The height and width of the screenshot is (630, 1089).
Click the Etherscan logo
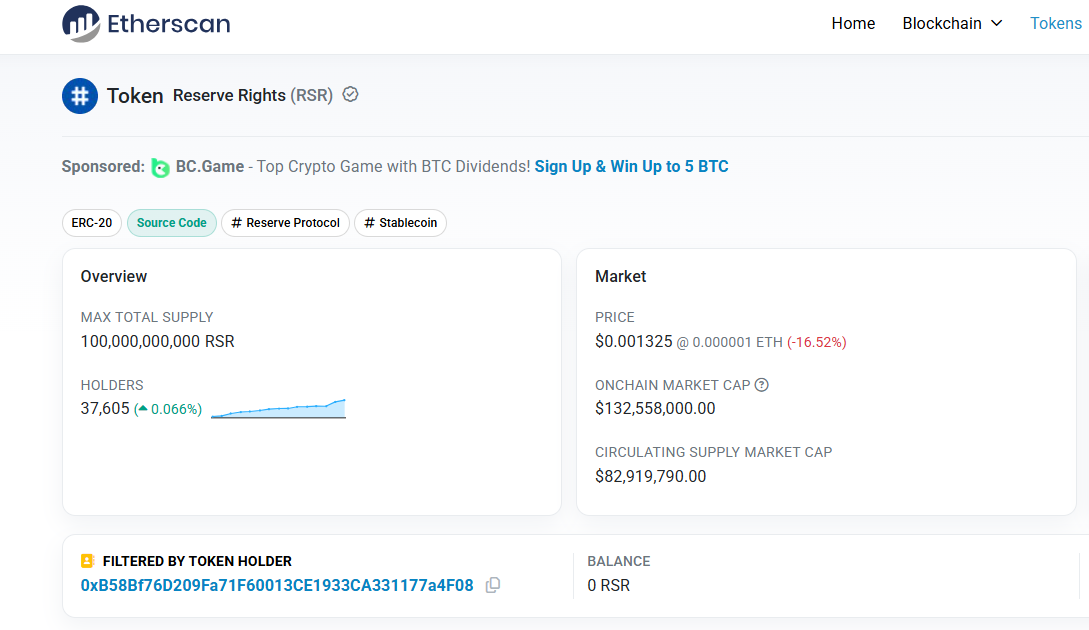(x=146, y=24)
